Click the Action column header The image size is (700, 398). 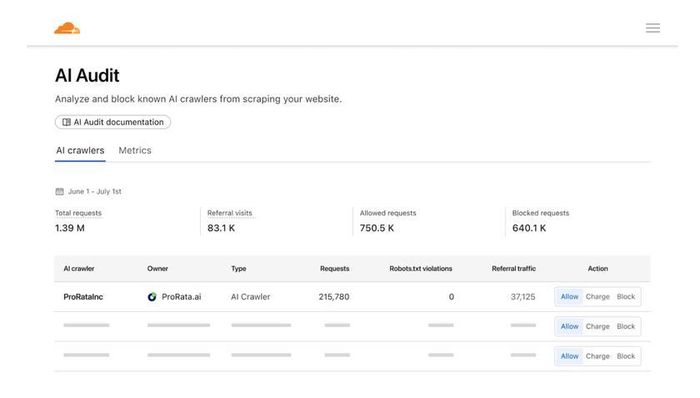point(598,269)
